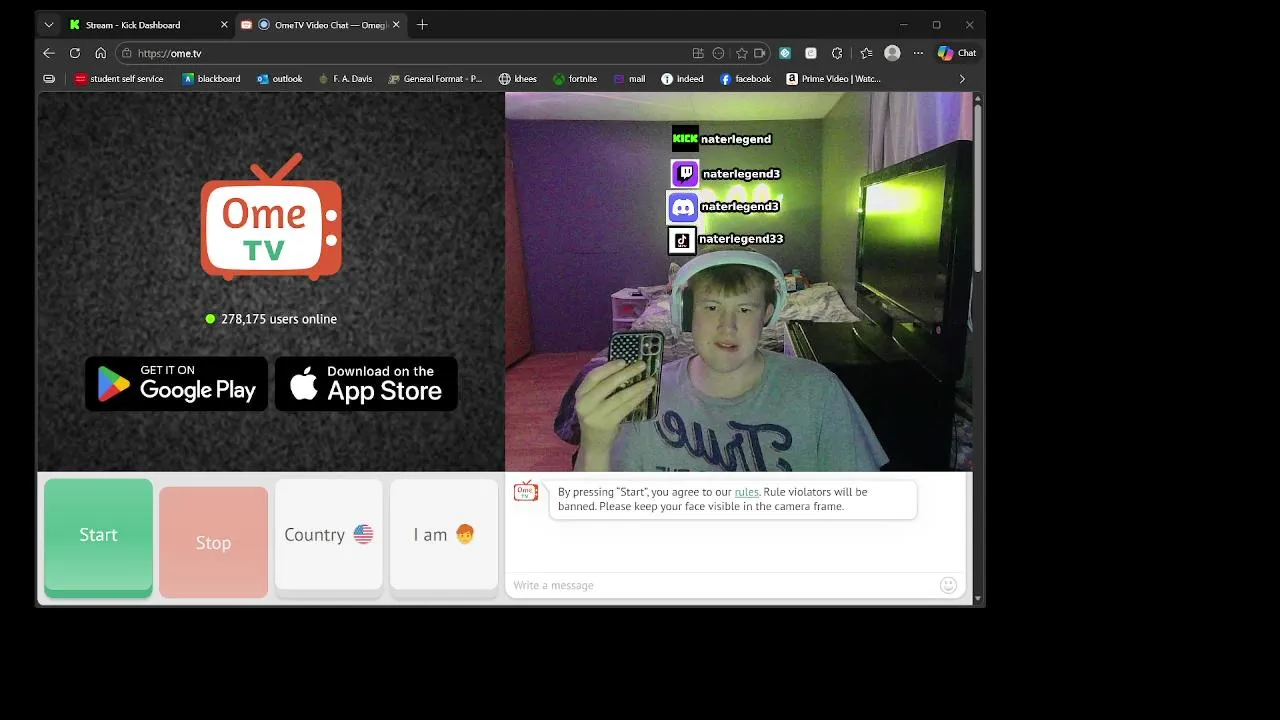Open Prime Video bookmark
Viewport: 1280px width, 720px height.
click(x=833, y=79)
